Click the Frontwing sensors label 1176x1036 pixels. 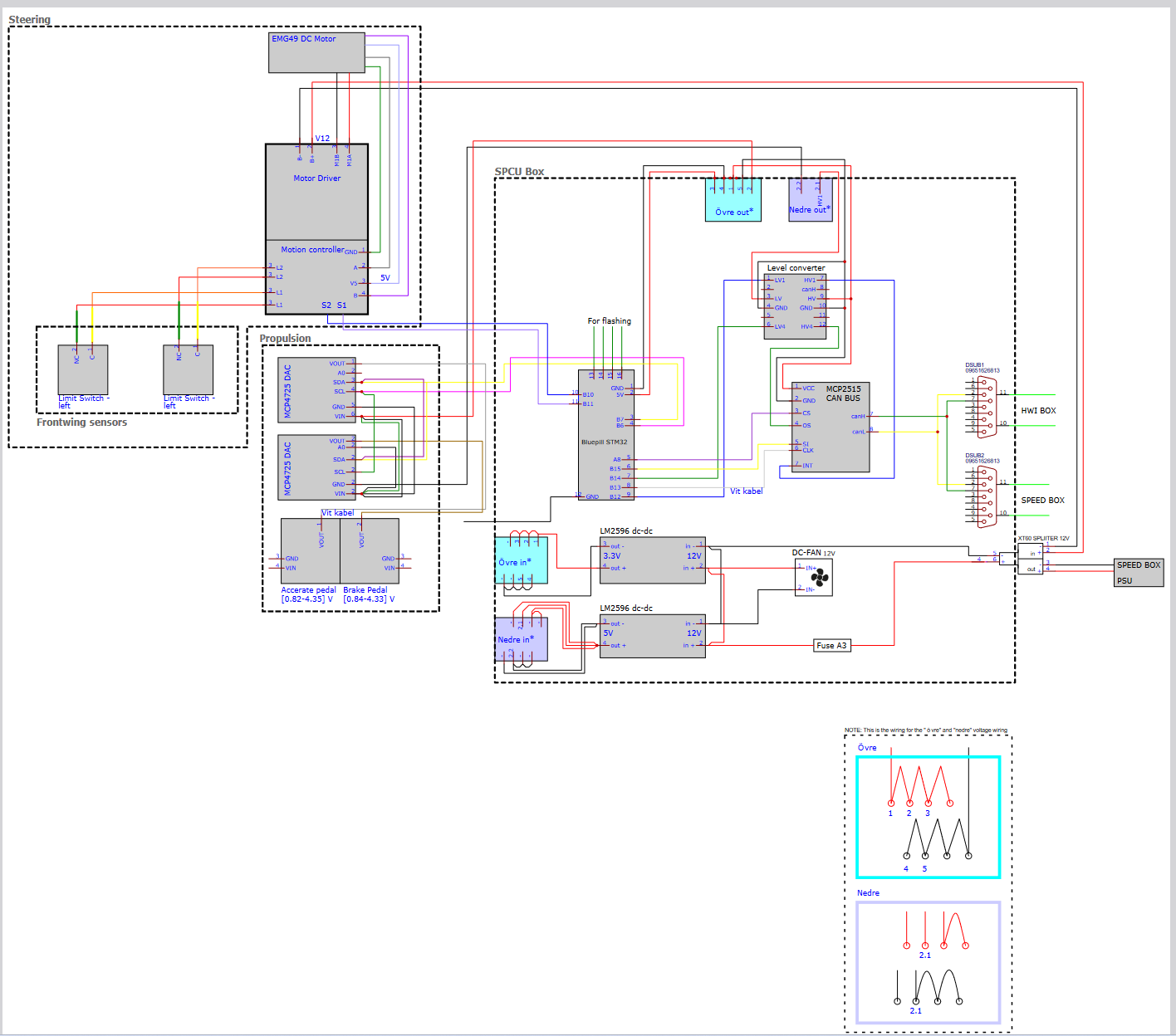(81, 423)
